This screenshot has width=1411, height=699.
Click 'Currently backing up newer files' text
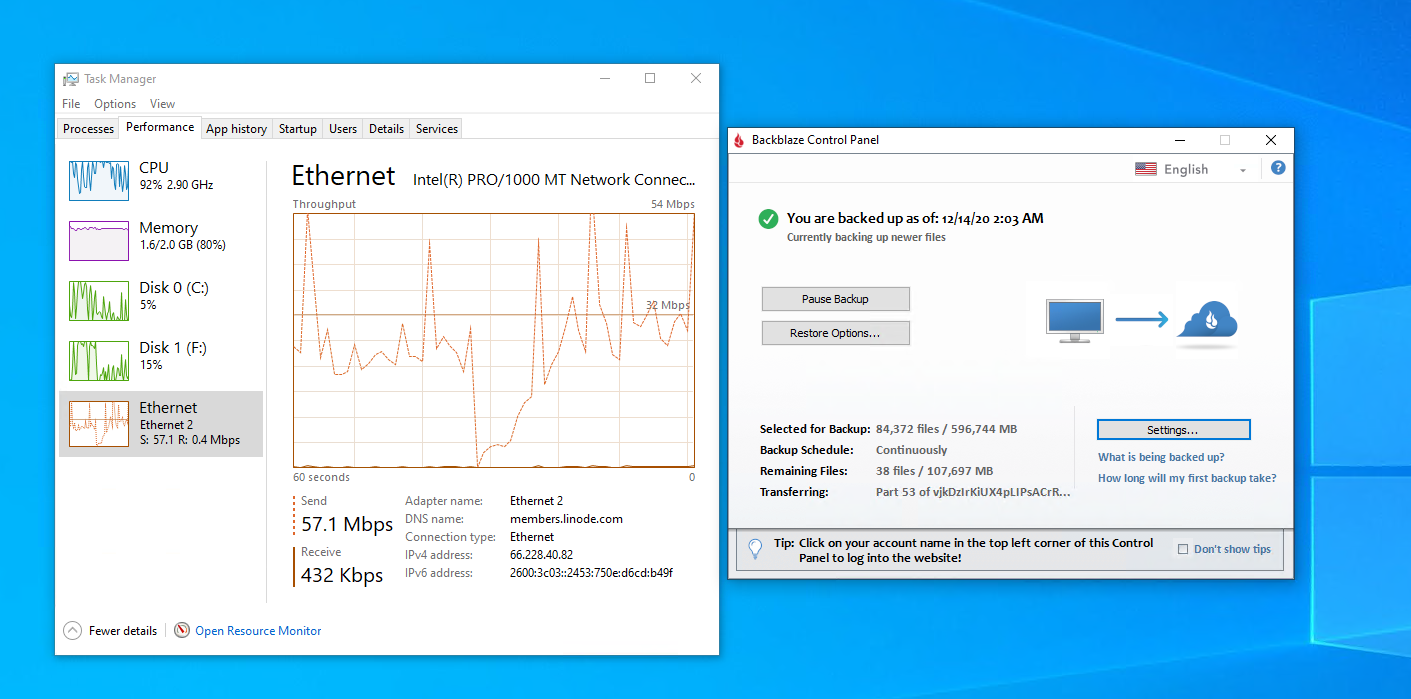866,237
